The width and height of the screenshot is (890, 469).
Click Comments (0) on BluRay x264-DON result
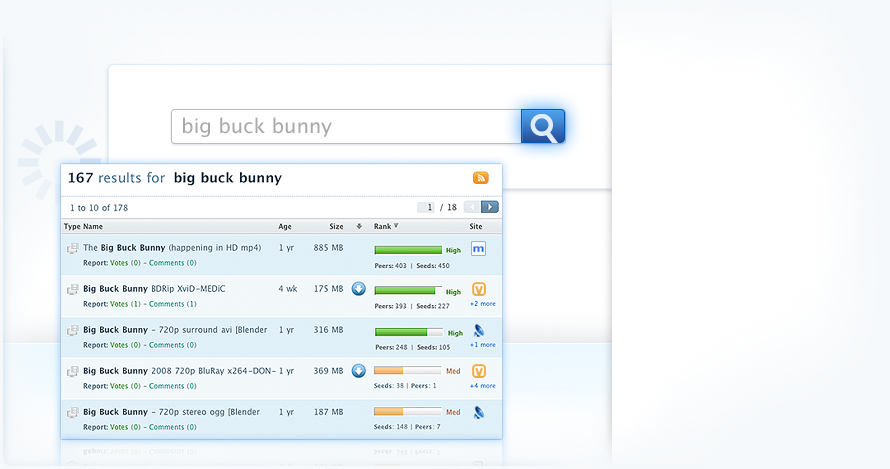[173, 386]
